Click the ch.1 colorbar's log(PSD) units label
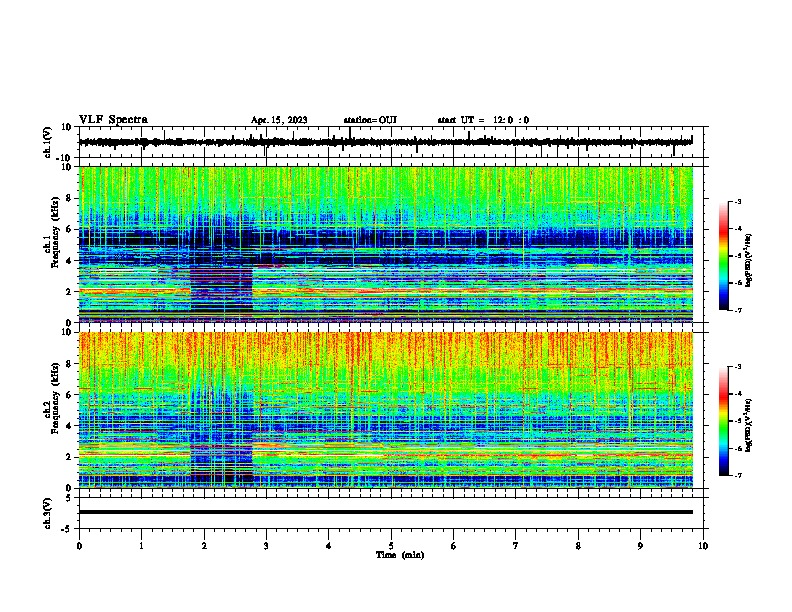 749,261
